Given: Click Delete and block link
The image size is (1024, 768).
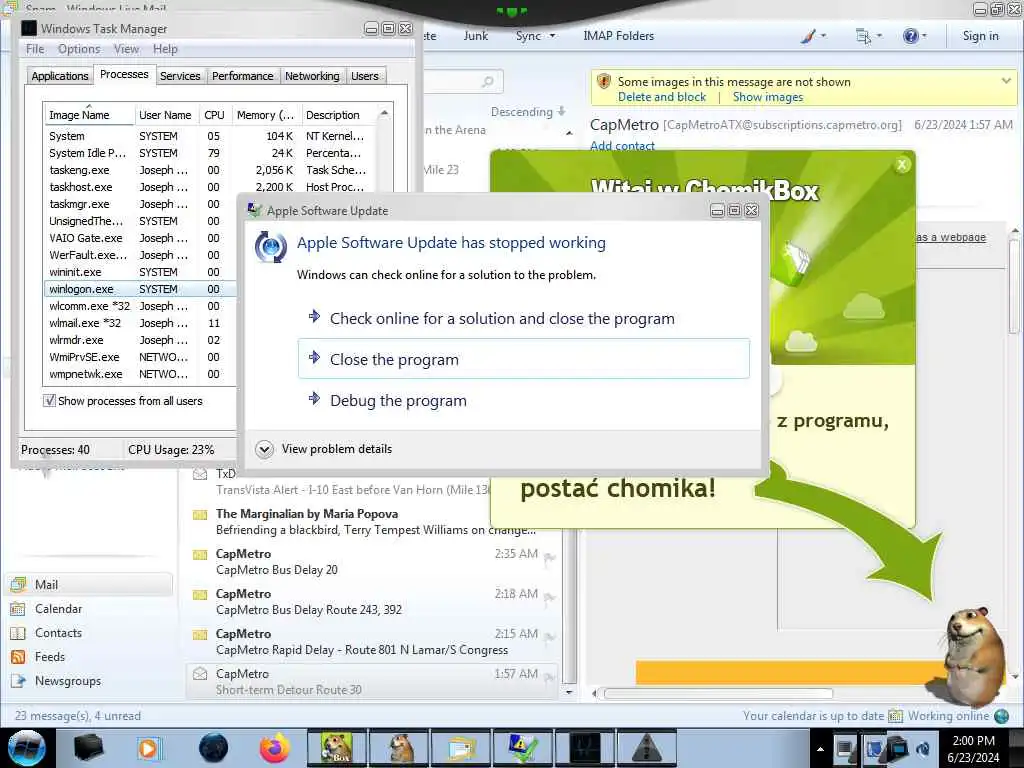Looking at the screenshot, I should click(x=662, y=97).
